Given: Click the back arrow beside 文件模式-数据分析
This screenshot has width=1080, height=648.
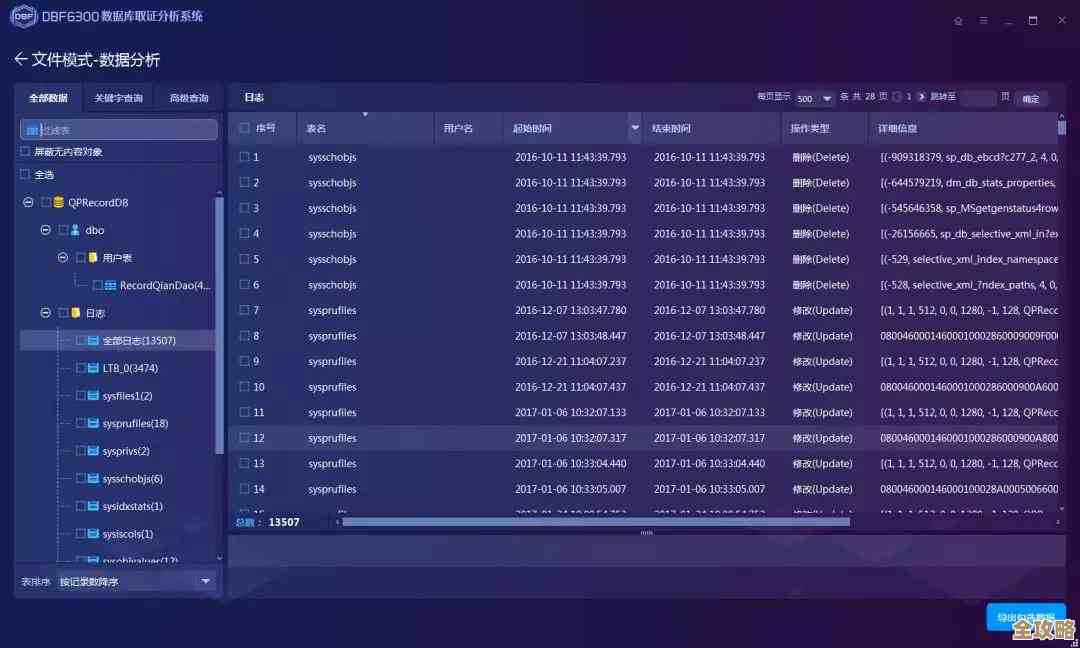Looking at the screenshot, I should (20, 60).
